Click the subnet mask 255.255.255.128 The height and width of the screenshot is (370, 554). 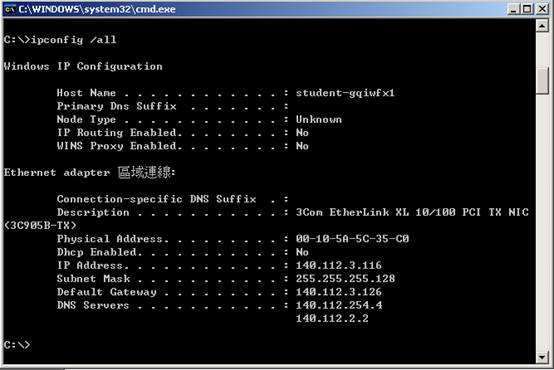(345, 278)
